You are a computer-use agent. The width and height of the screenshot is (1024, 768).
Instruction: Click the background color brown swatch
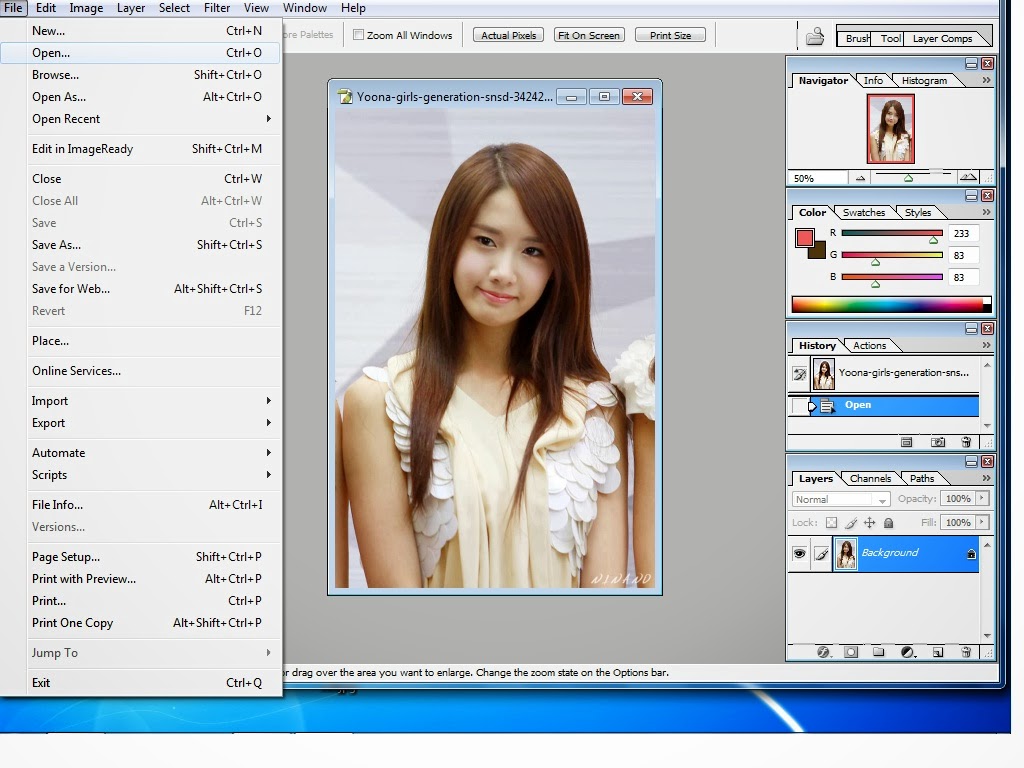(x=819, y=252)
